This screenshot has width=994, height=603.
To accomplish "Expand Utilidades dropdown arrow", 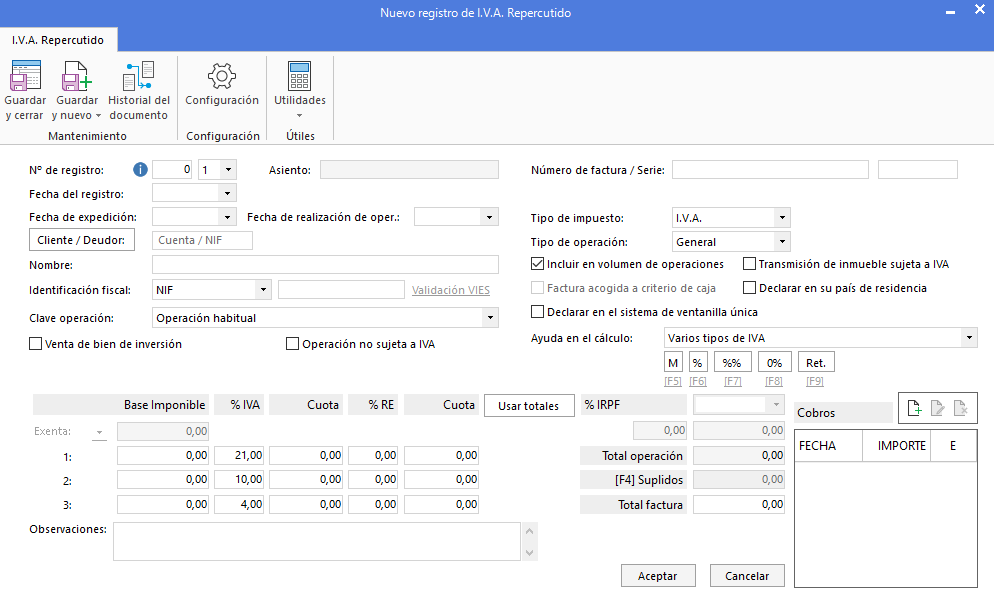I will (x=299, y=115).
